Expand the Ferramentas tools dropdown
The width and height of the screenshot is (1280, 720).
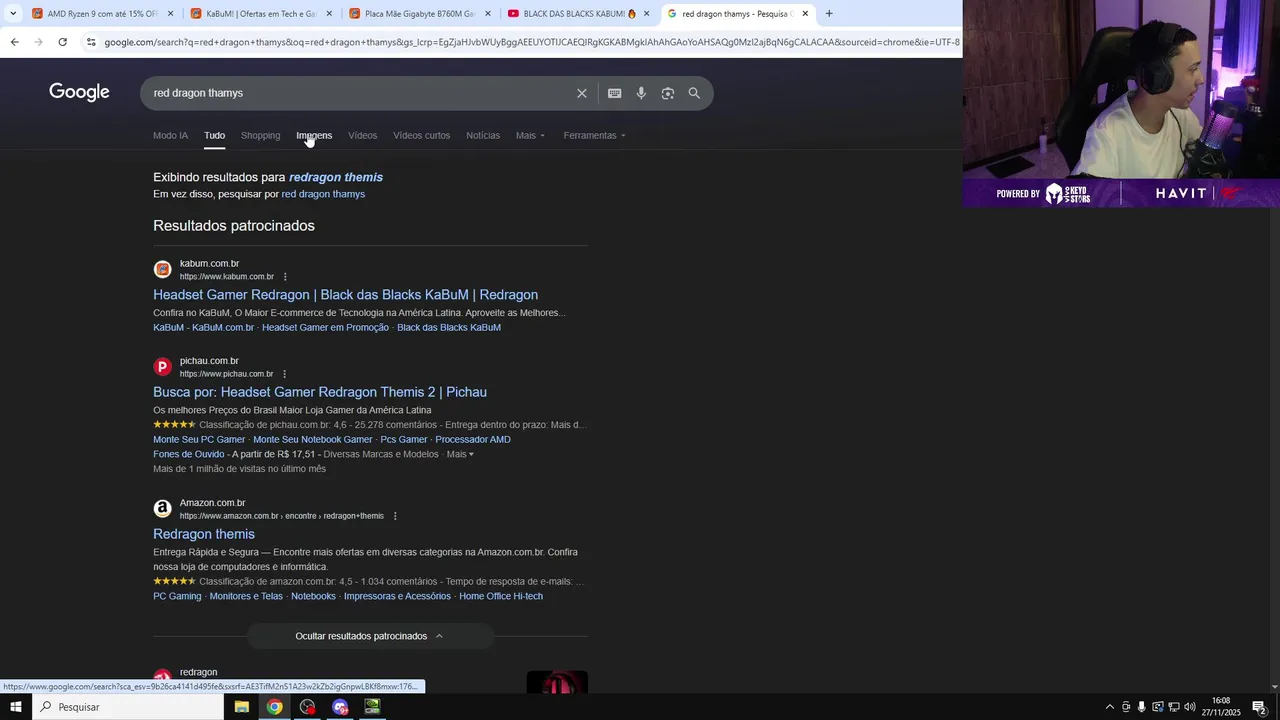(x=594, y=135)
